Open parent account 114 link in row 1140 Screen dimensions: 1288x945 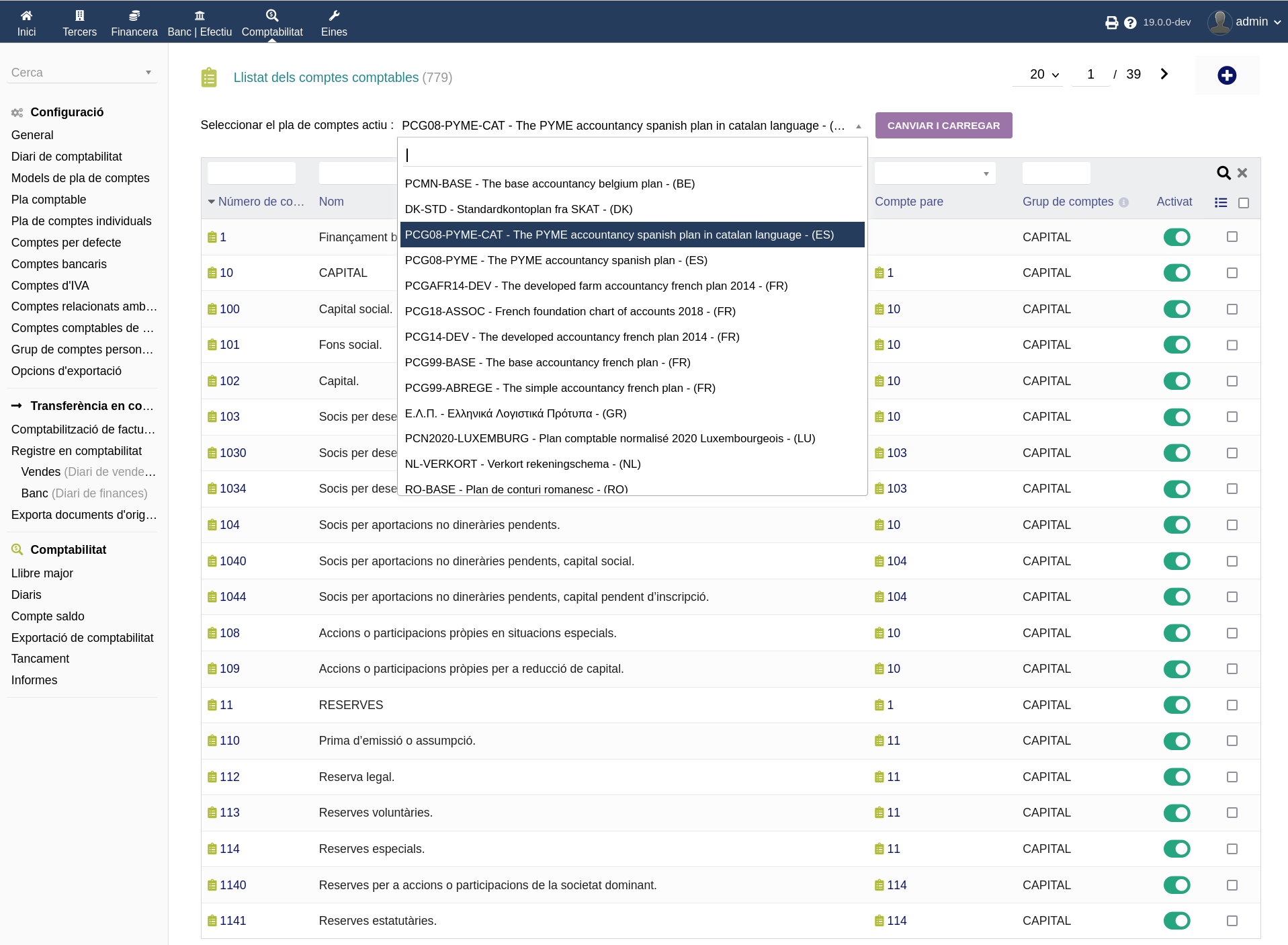click(x=896, y=885)
